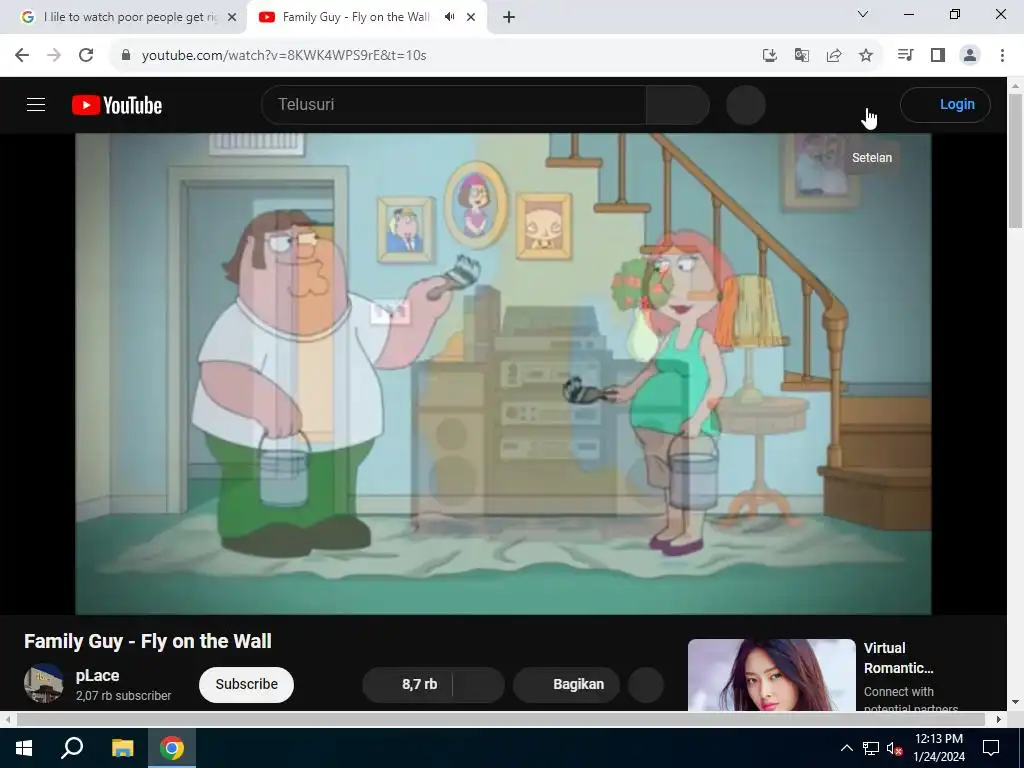This screenshot has height=768, width=1024.
Task: Click the Virtual Romantic ad thumbnail
Action: [x=771, y=675]
